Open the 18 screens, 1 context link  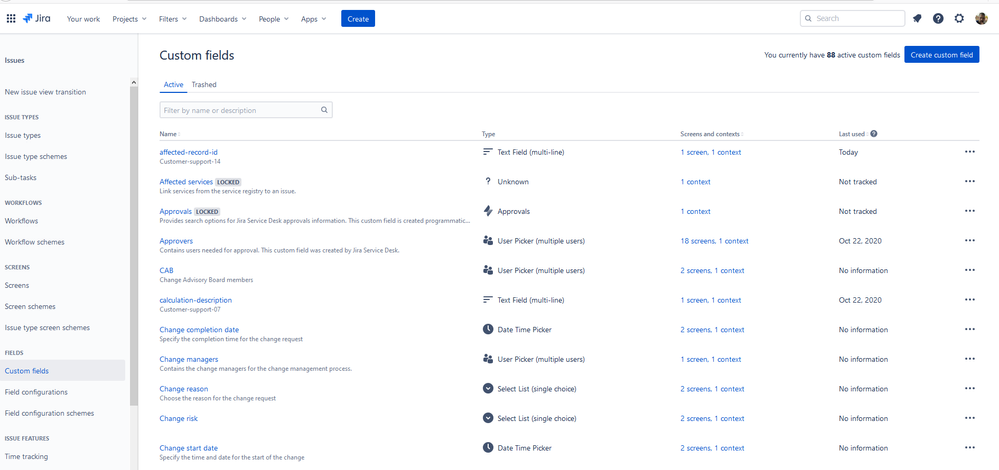714,241
